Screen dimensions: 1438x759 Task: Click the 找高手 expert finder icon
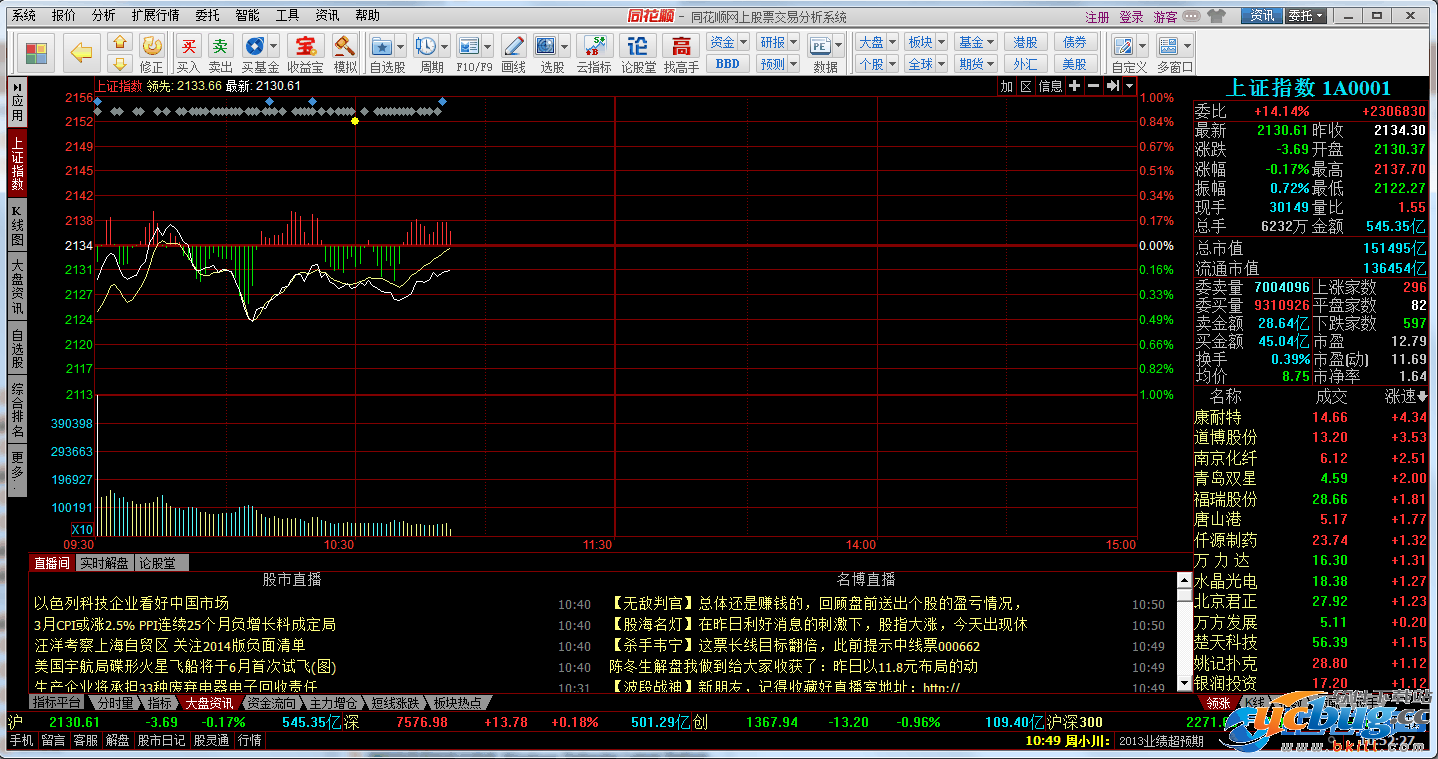click(681, 45)
